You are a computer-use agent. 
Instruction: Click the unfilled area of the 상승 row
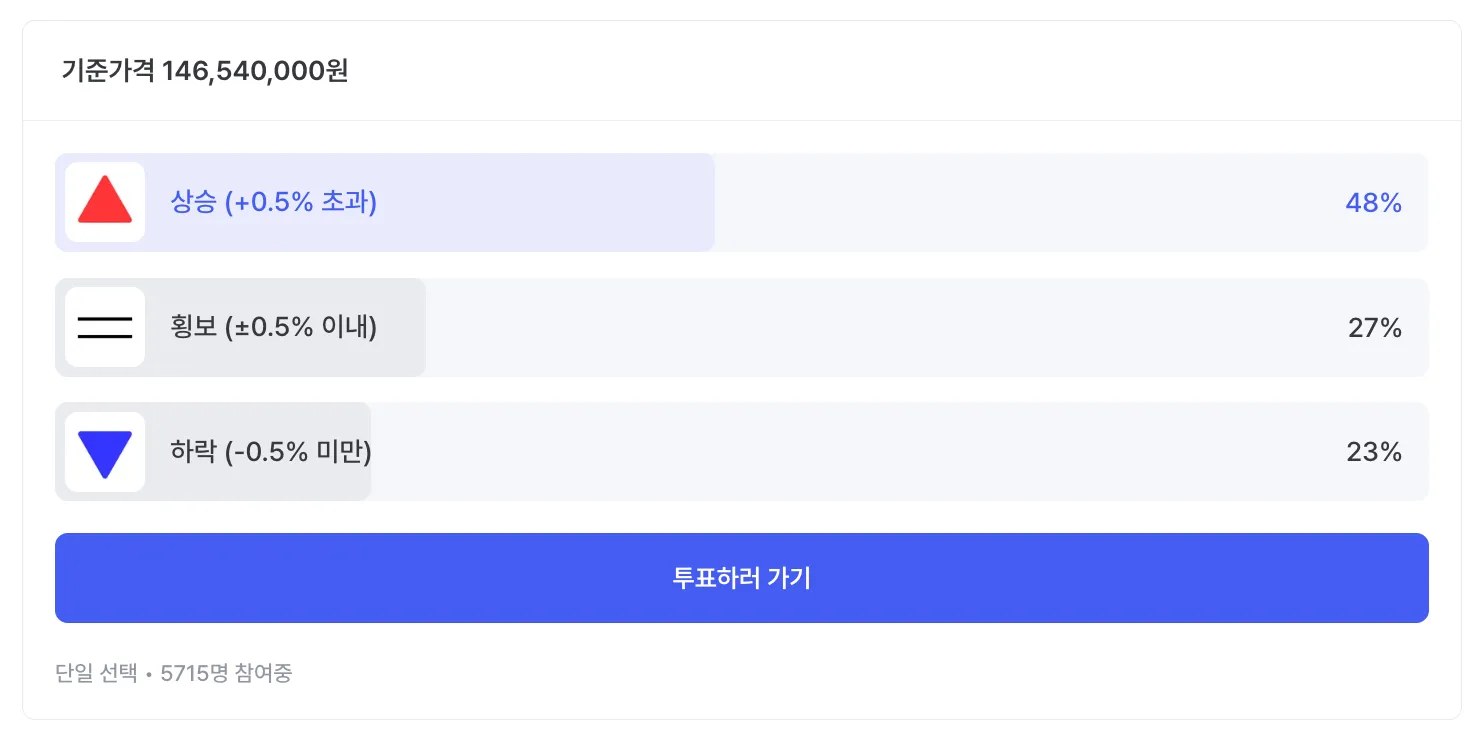(x=1000, y=203)
